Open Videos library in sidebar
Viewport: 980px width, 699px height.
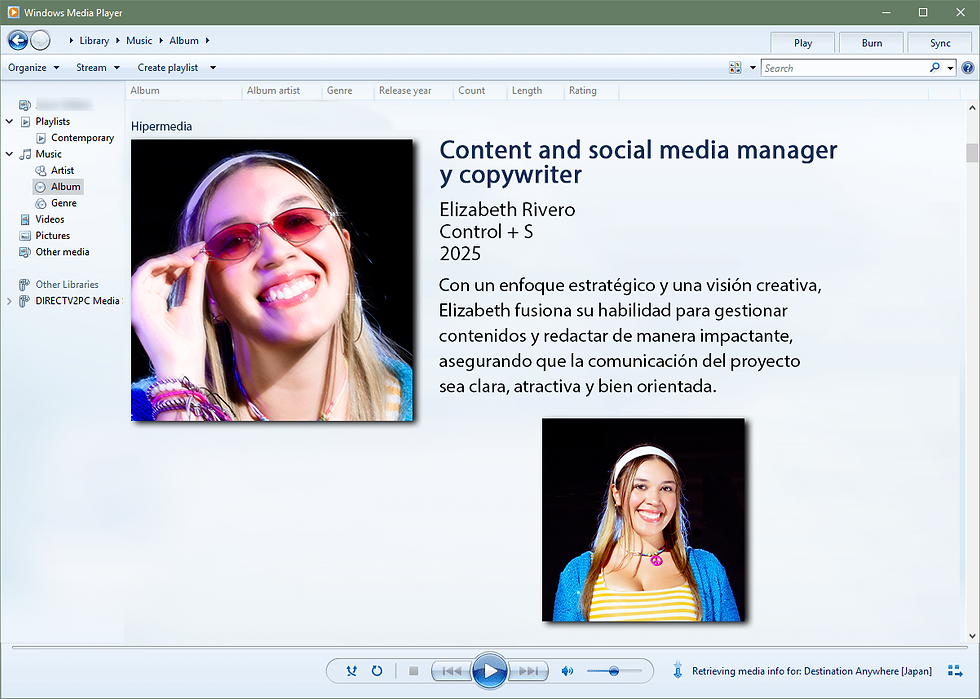tap(49, 219)
